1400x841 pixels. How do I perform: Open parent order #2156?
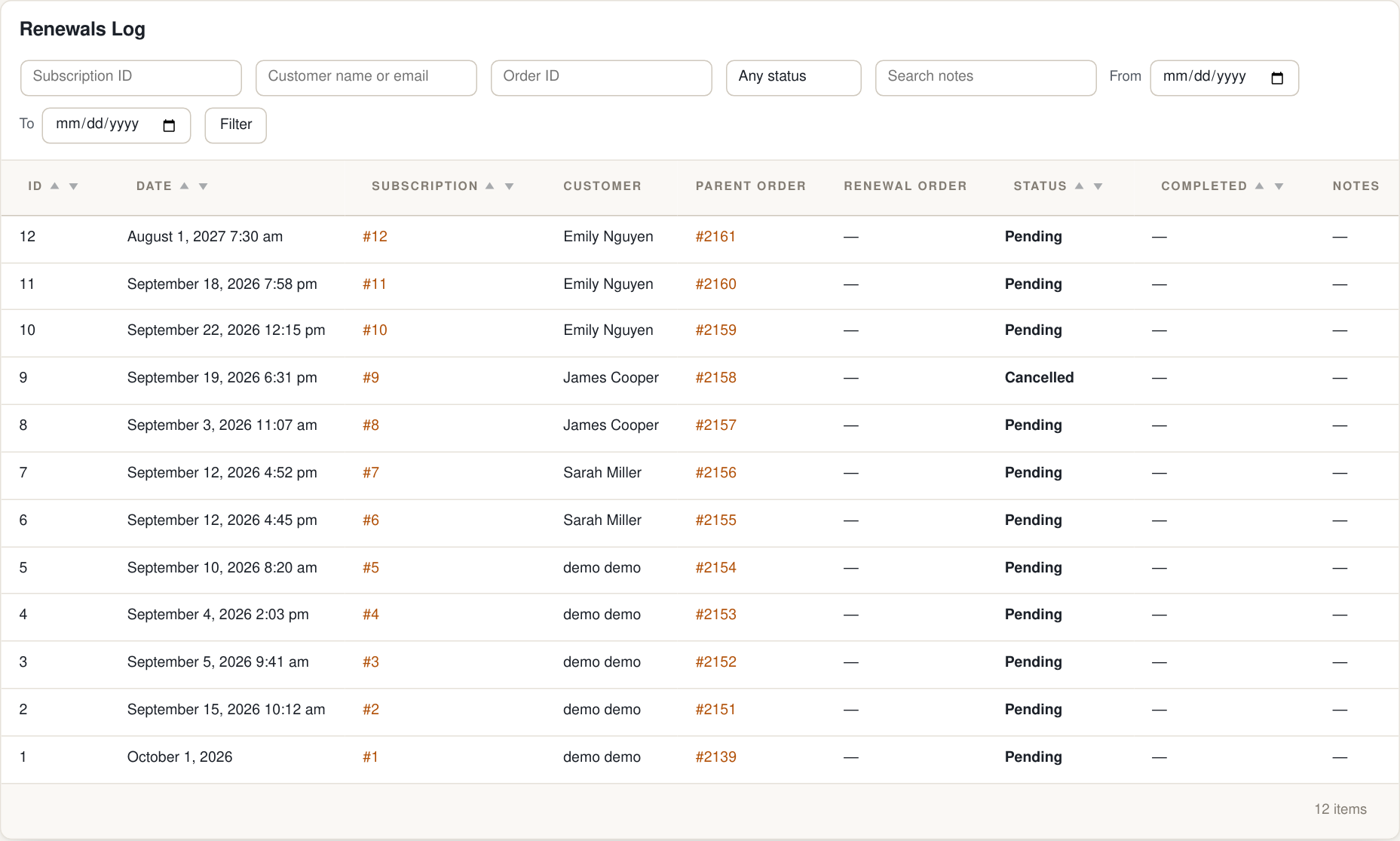(715, 473)
